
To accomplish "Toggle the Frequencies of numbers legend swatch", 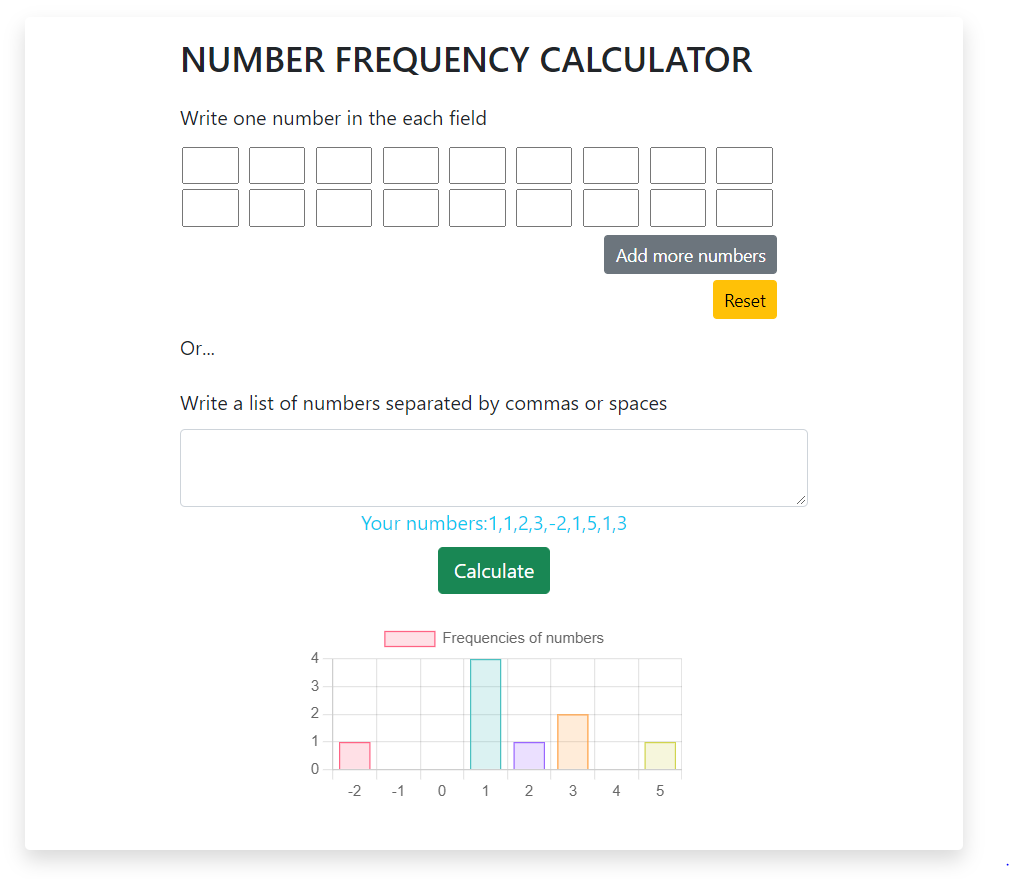I will [x=409, y=639].
